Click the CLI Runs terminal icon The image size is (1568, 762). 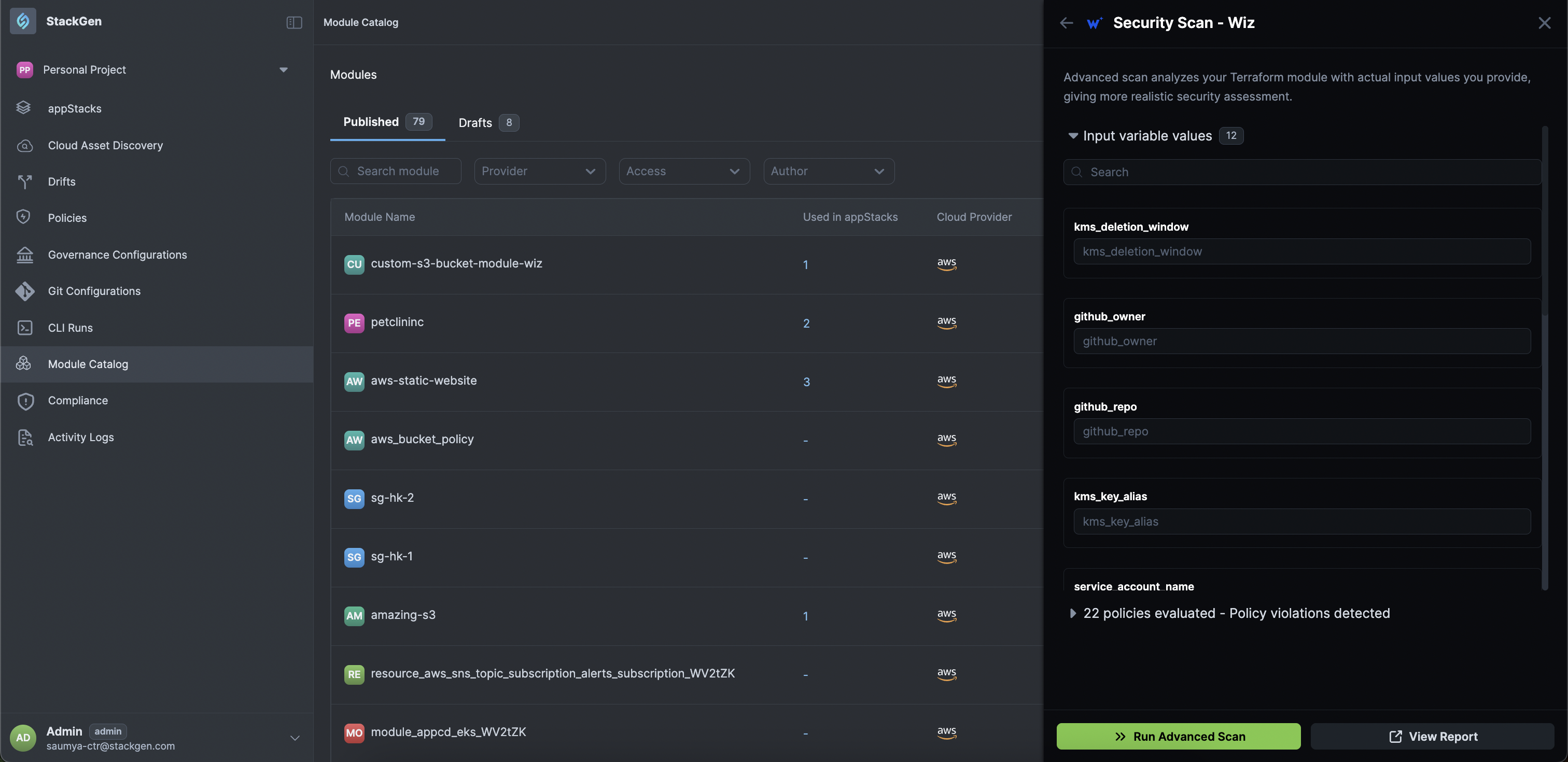click(24, 328)
